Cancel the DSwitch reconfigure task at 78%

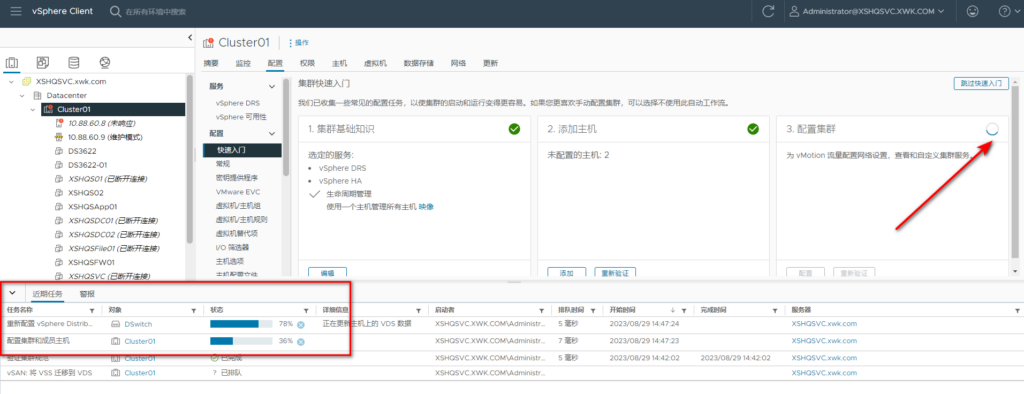(x=300, y=324)
